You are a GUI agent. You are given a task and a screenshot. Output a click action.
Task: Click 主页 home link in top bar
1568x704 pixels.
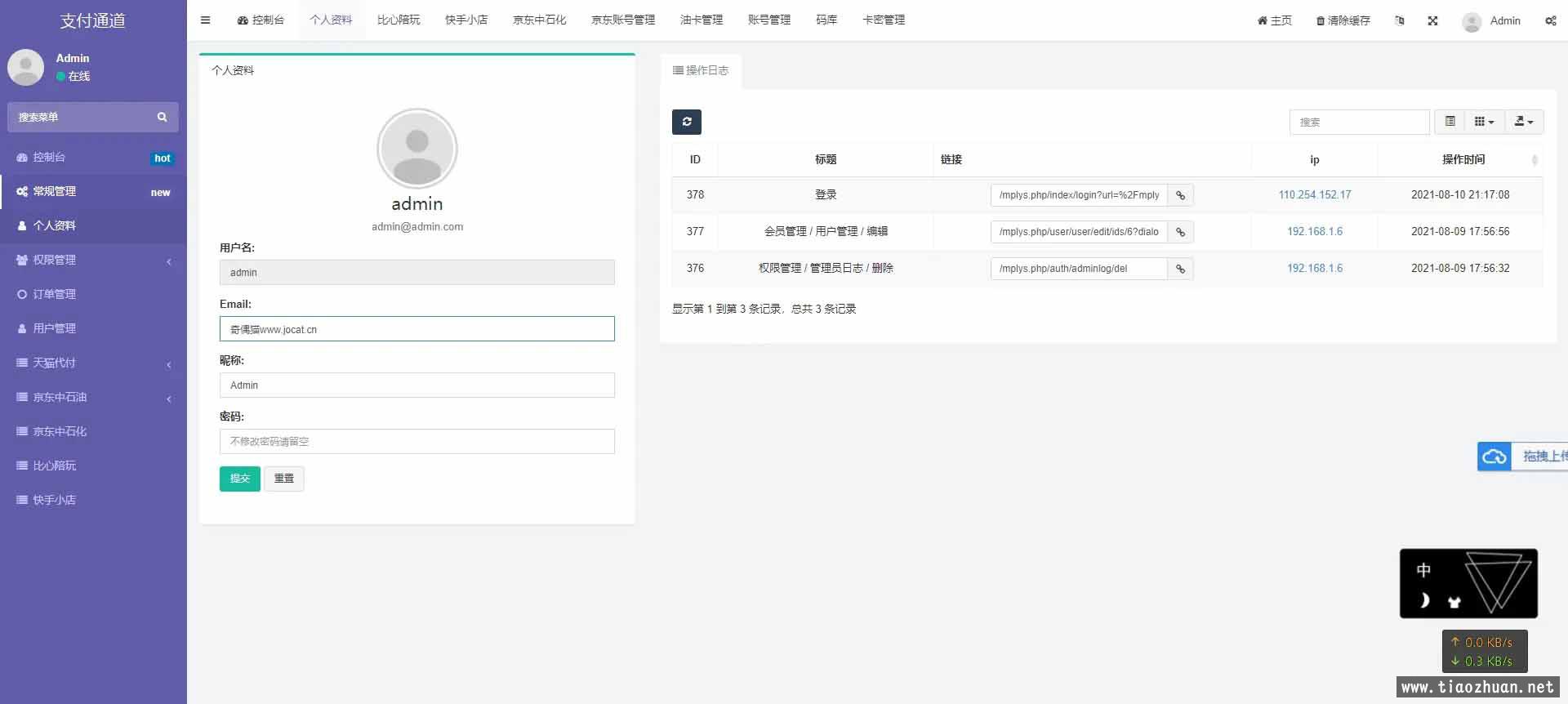(x=1275, y=20)
